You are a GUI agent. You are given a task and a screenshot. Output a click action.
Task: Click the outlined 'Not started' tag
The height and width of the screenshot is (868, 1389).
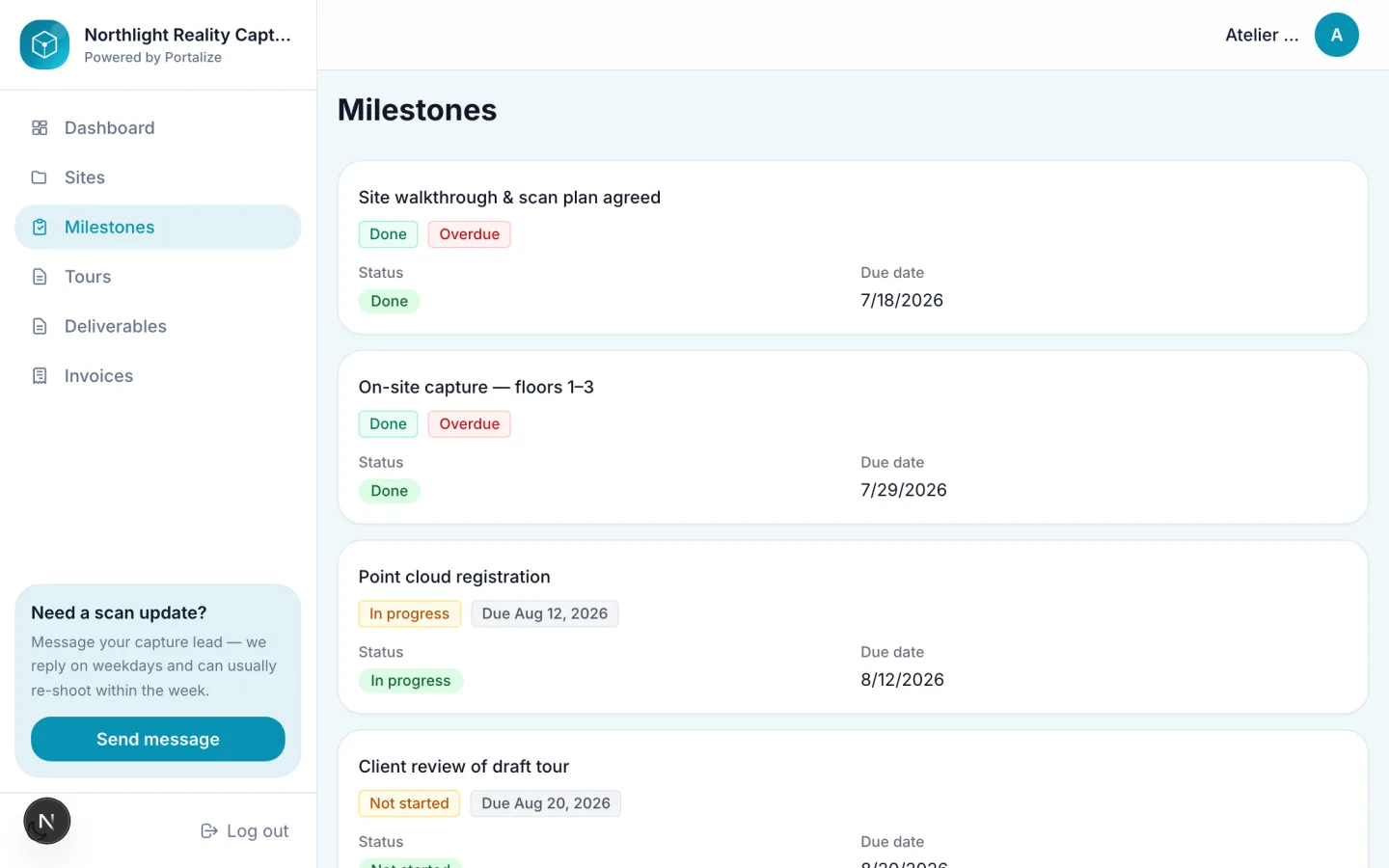click(409, 803)
